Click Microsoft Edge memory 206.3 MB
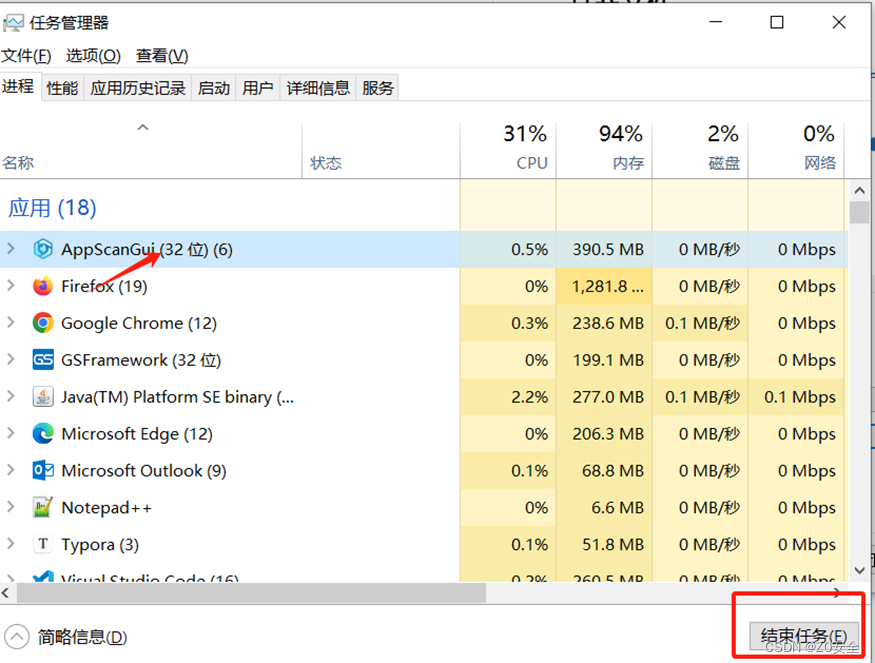The height and width of the screenshot is (663, 875). click(608, 434)
